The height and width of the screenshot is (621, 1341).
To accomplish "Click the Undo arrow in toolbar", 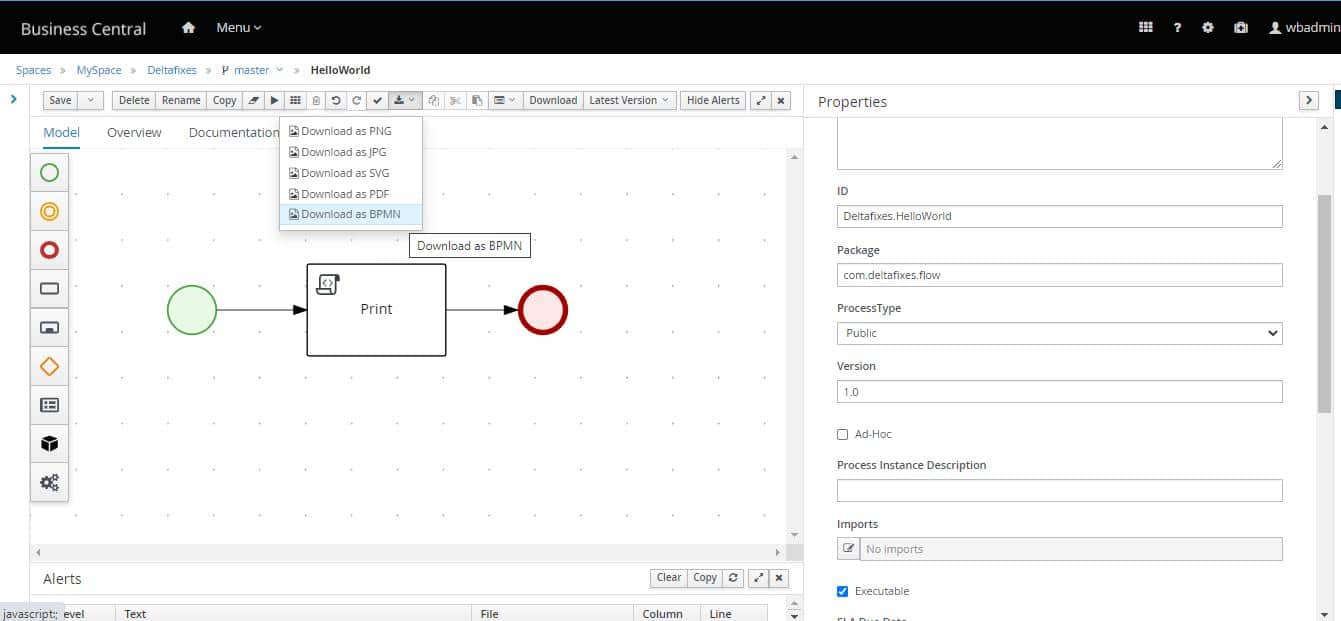I will point(336,100).
